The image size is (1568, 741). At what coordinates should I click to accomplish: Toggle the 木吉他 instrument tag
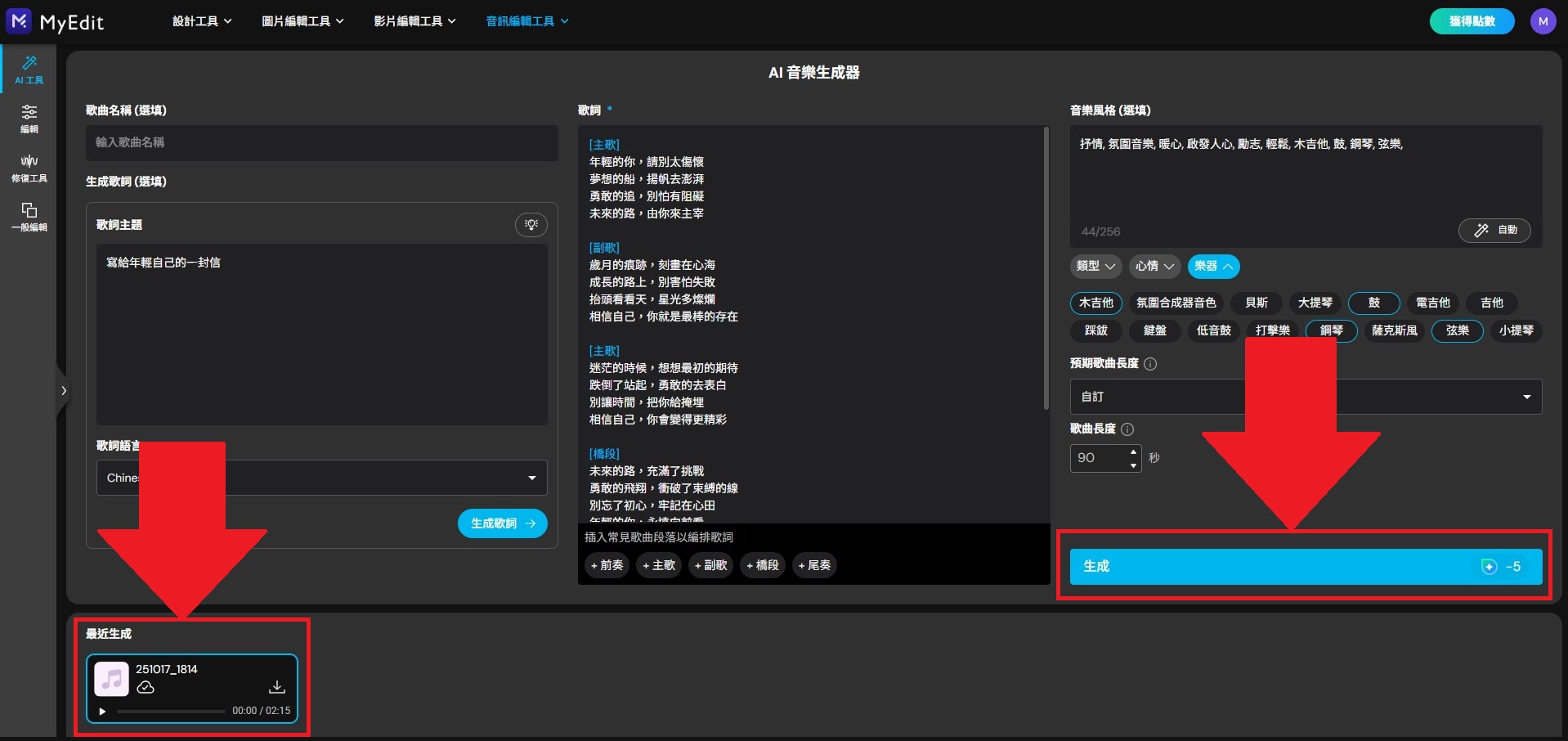(1095, 303)
